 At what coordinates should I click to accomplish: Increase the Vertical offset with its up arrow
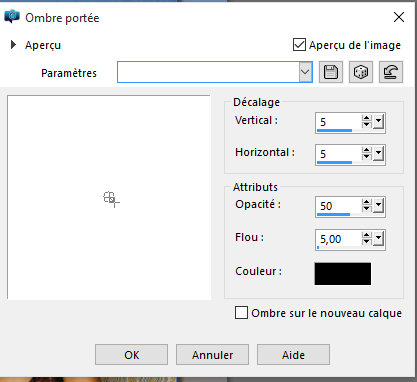(x=367, y=118)
